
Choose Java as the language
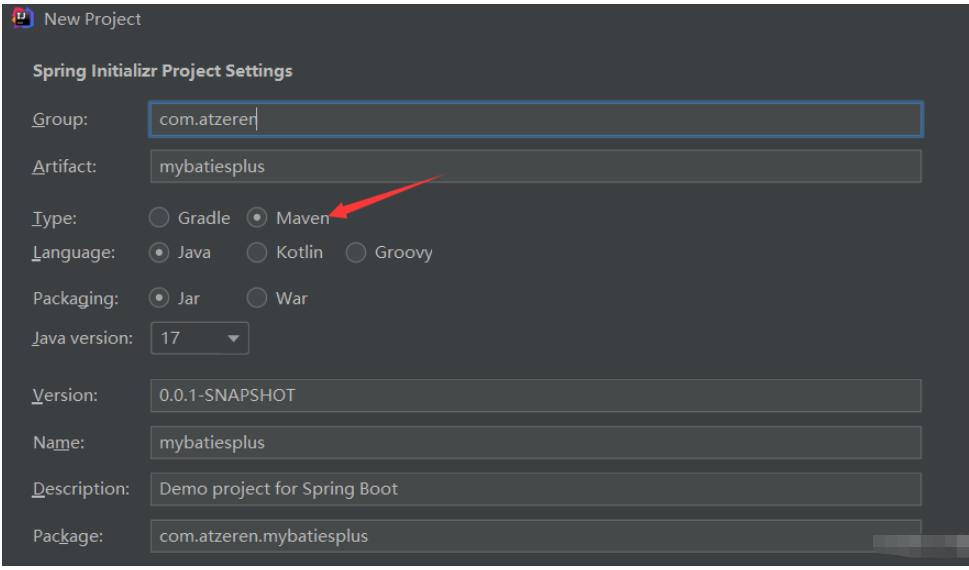(x=159, y=253)
